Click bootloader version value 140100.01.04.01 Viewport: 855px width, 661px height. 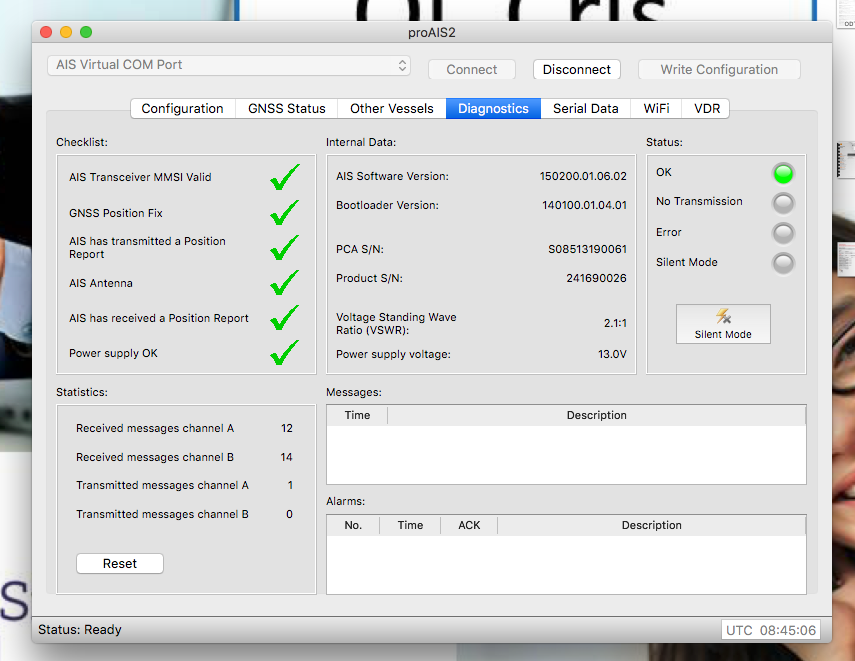584,205
